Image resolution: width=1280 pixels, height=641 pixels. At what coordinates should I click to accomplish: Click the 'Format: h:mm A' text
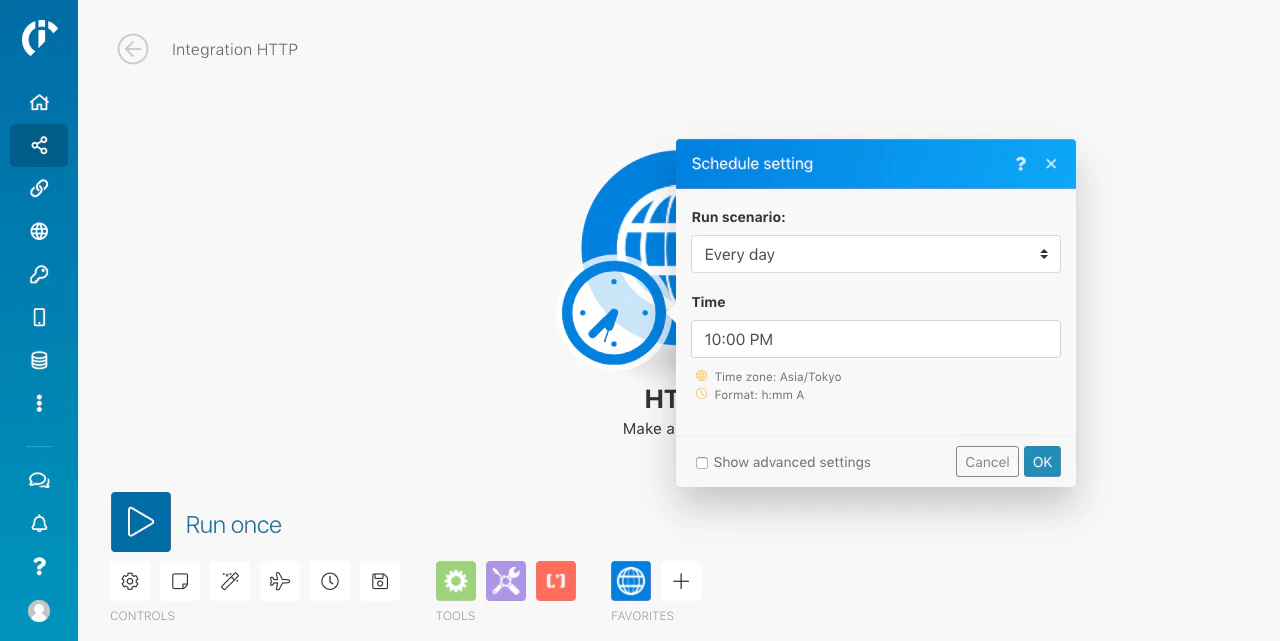759,395
